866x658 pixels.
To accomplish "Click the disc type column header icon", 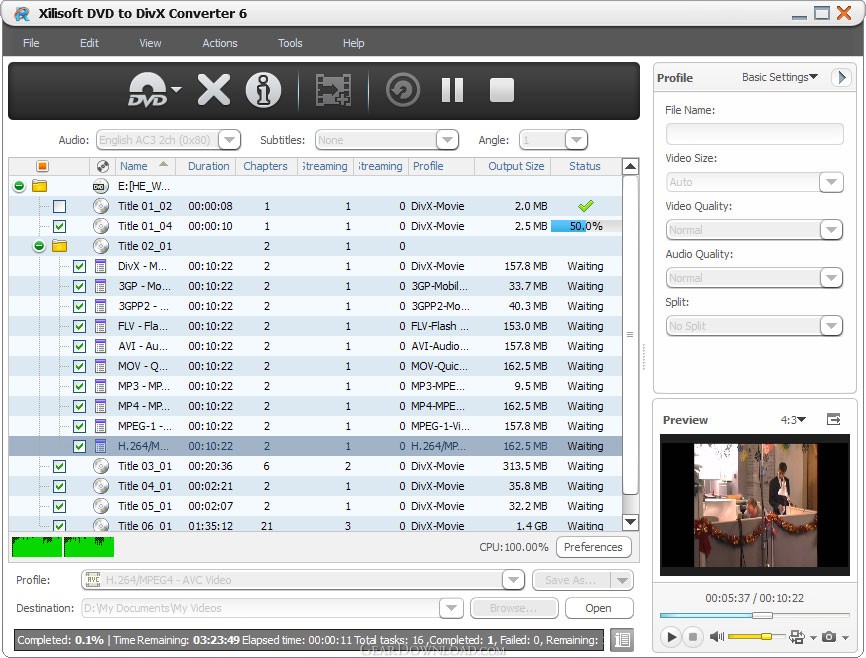I will (x=102, y=166).
